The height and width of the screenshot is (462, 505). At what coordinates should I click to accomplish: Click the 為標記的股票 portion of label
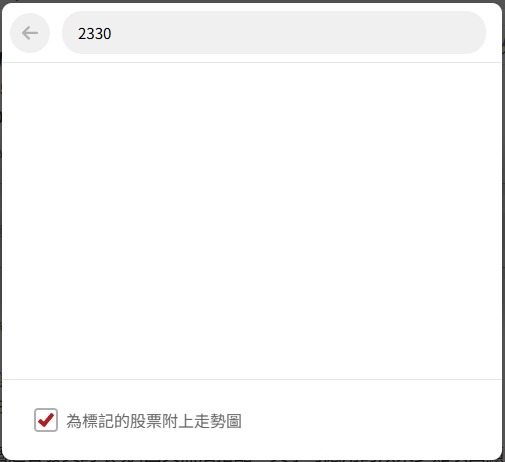coord(114,421)
